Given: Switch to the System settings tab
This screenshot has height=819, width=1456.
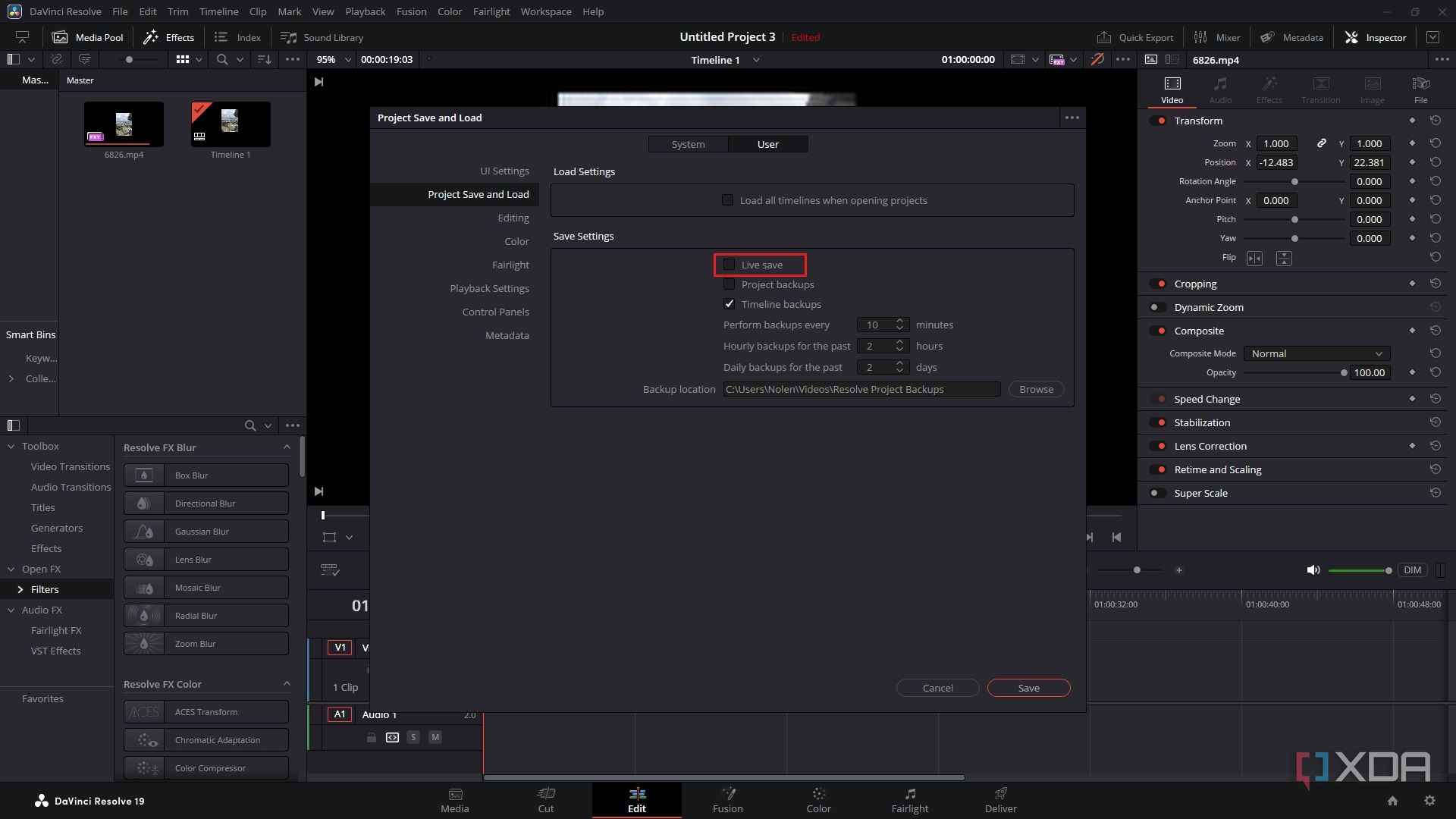Looking at the screenshot, I should click(687, 144).
